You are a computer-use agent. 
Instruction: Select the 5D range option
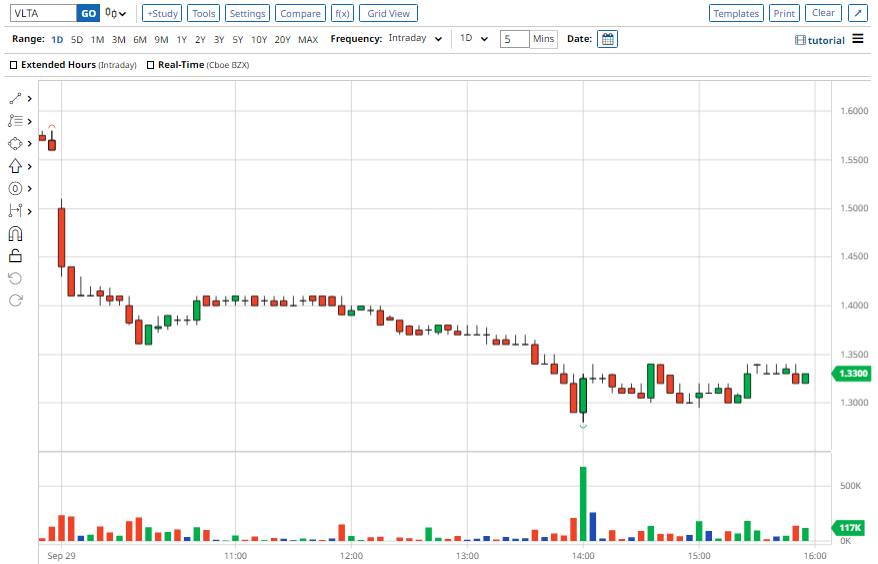coord(77,39)
